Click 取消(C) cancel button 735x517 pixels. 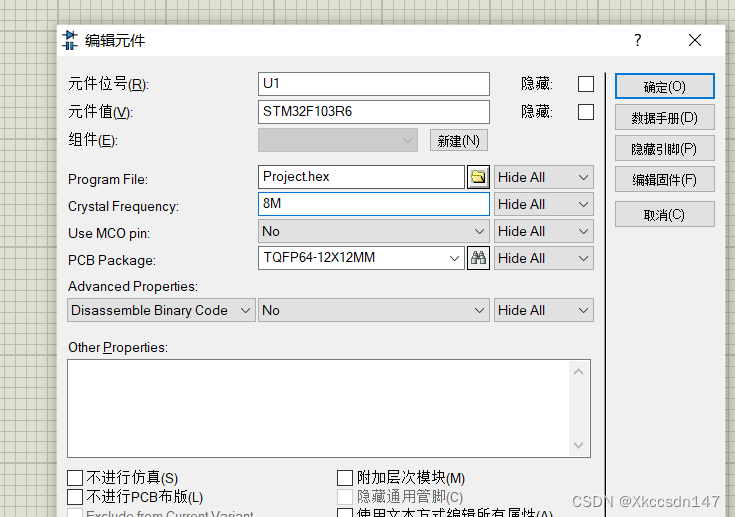point(665,215)
